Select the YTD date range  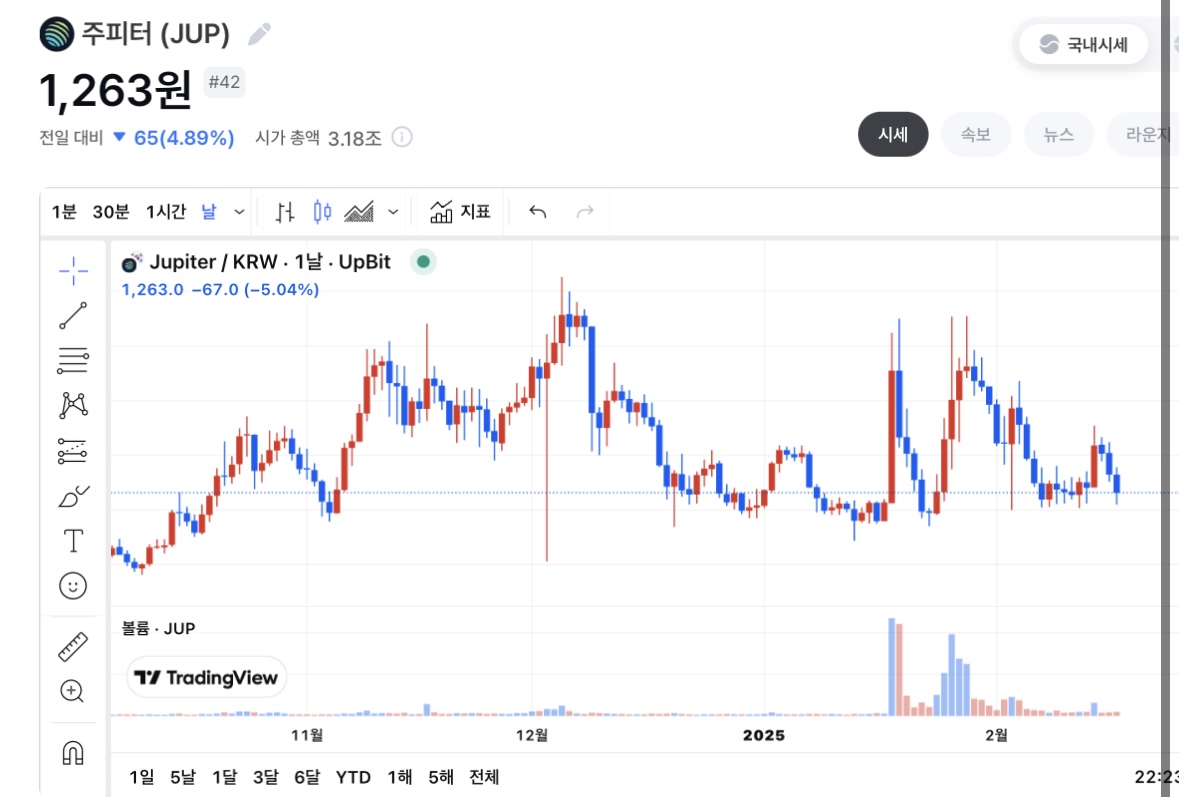tap(353, 777)
